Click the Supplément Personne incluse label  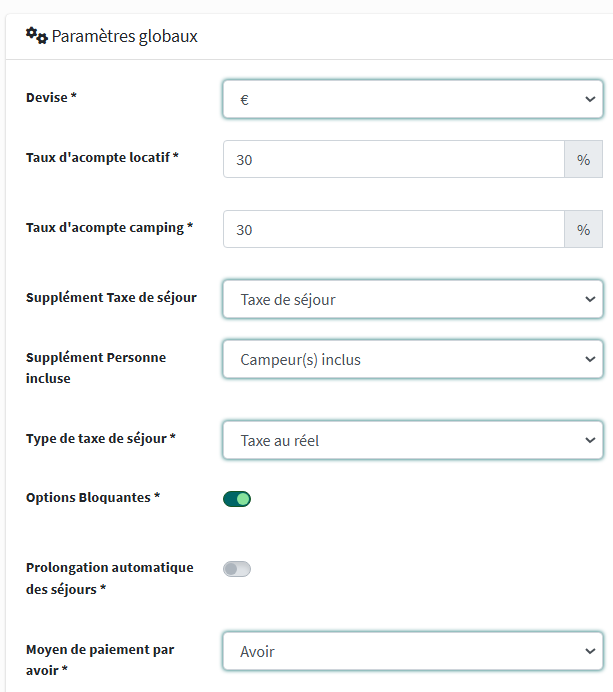tap(96, 367)
